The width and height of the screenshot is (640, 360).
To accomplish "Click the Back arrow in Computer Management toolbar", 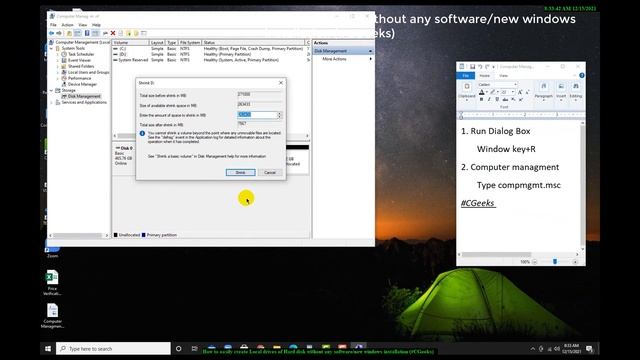I will click(x=51, y=33).
